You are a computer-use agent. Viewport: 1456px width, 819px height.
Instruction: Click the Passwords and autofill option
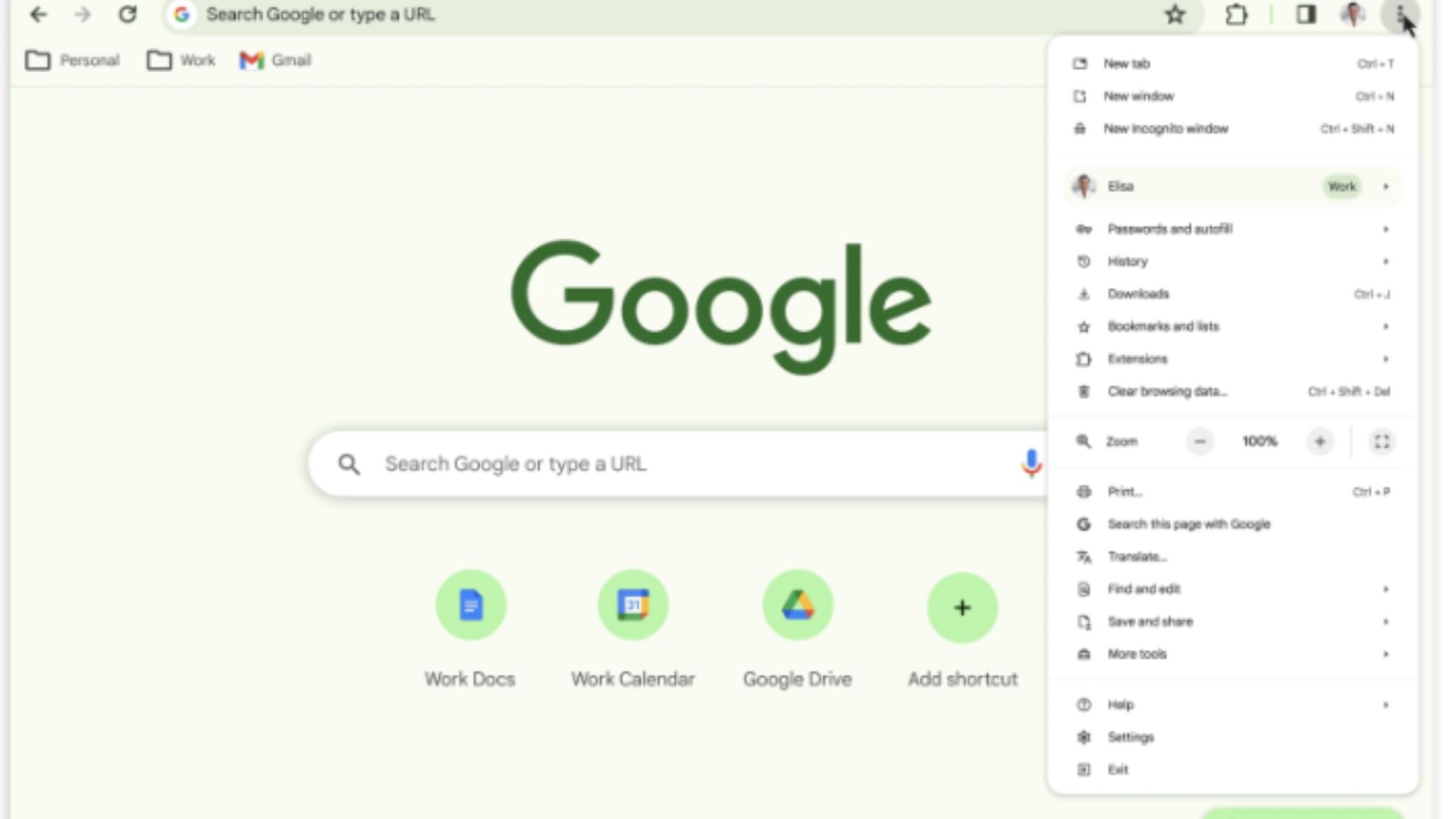pos(1170,228)
